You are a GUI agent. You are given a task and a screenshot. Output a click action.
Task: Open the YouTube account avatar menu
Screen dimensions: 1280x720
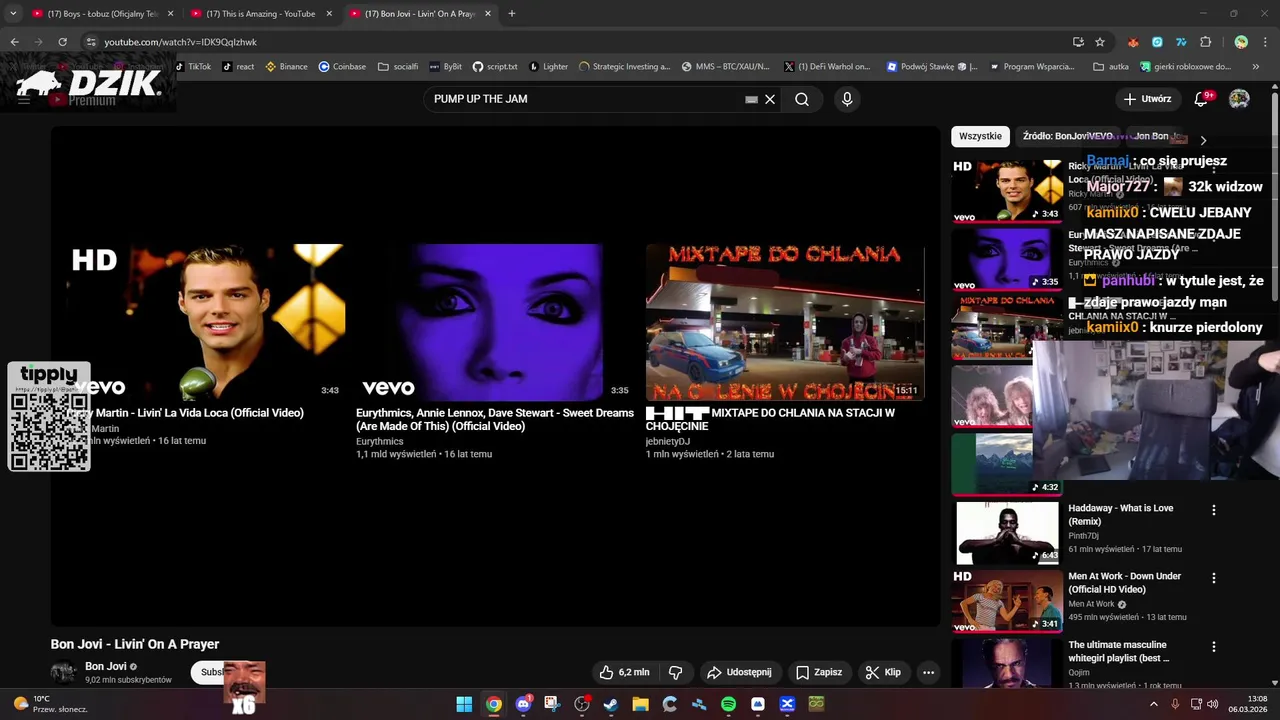click(1239, 99)
